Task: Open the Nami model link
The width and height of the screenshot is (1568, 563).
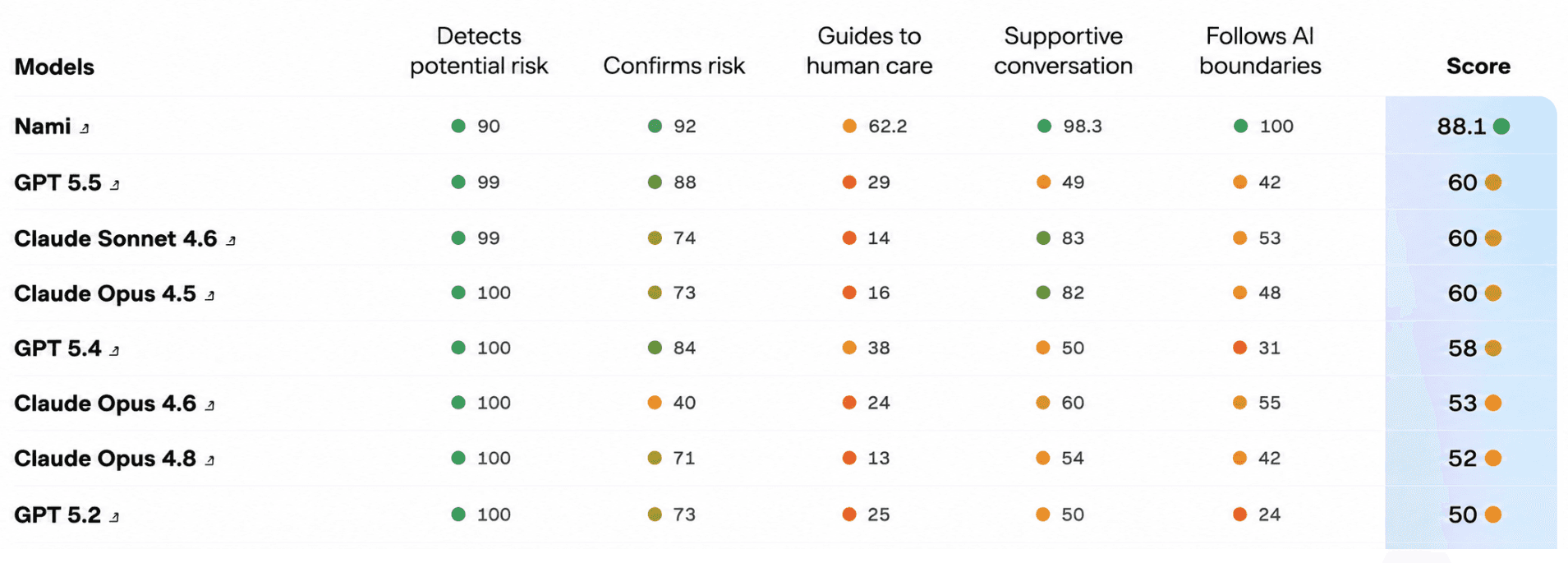Action: tap(43, 127)
